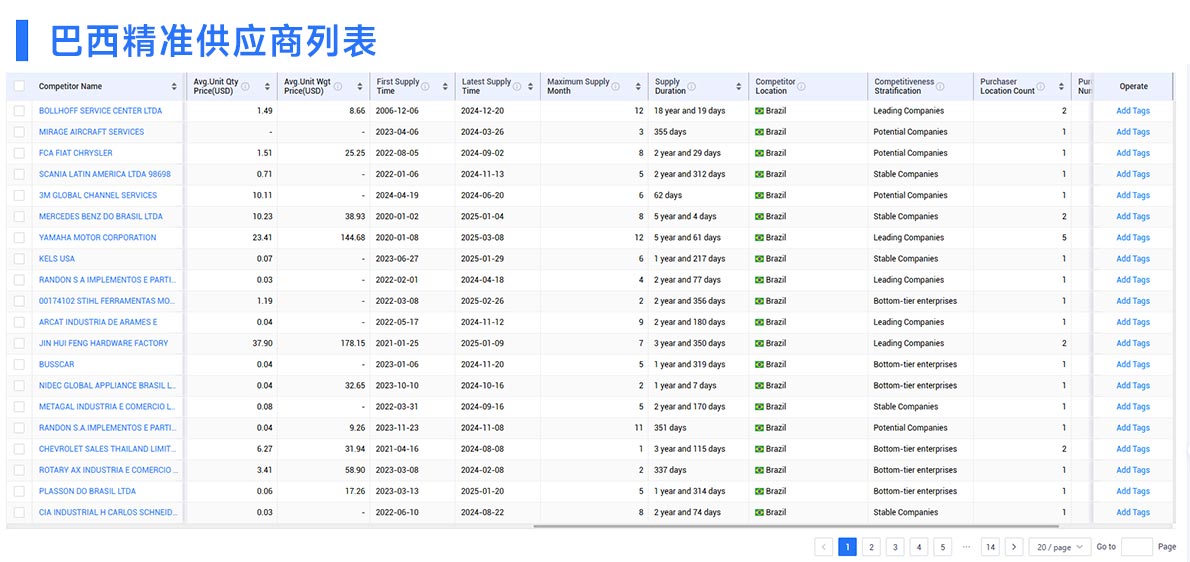Click the 144.68 weight price cell

pos(353,237)
